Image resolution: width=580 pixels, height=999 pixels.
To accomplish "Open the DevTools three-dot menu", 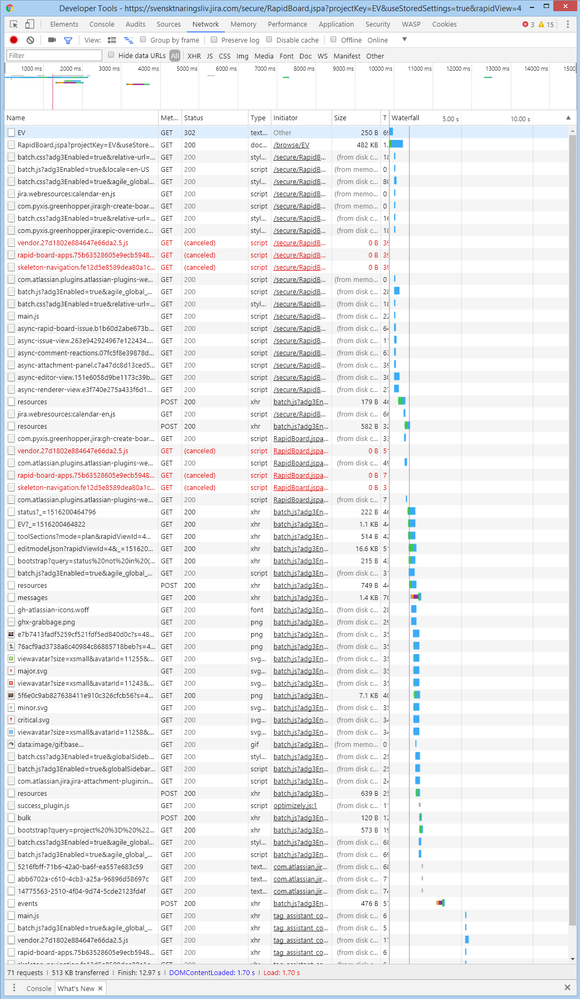I will click(x=568, y=24).
